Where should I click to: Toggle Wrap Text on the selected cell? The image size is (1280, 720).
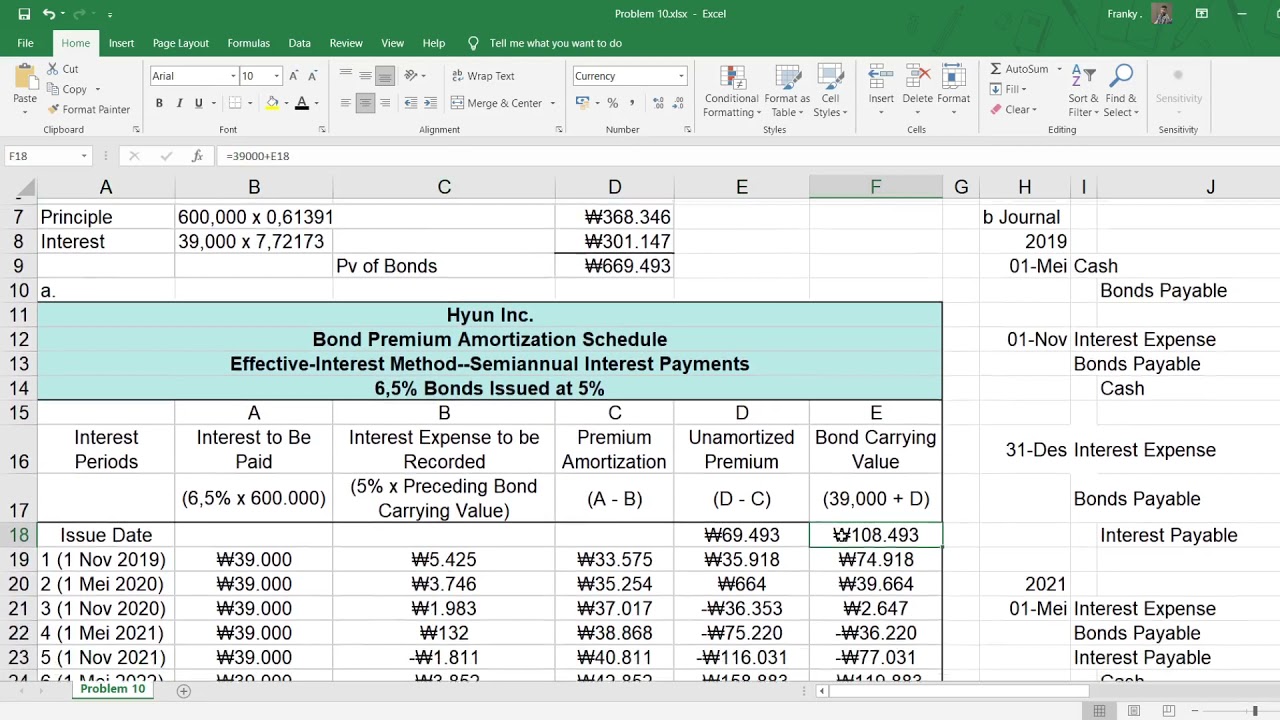[484, 76]
